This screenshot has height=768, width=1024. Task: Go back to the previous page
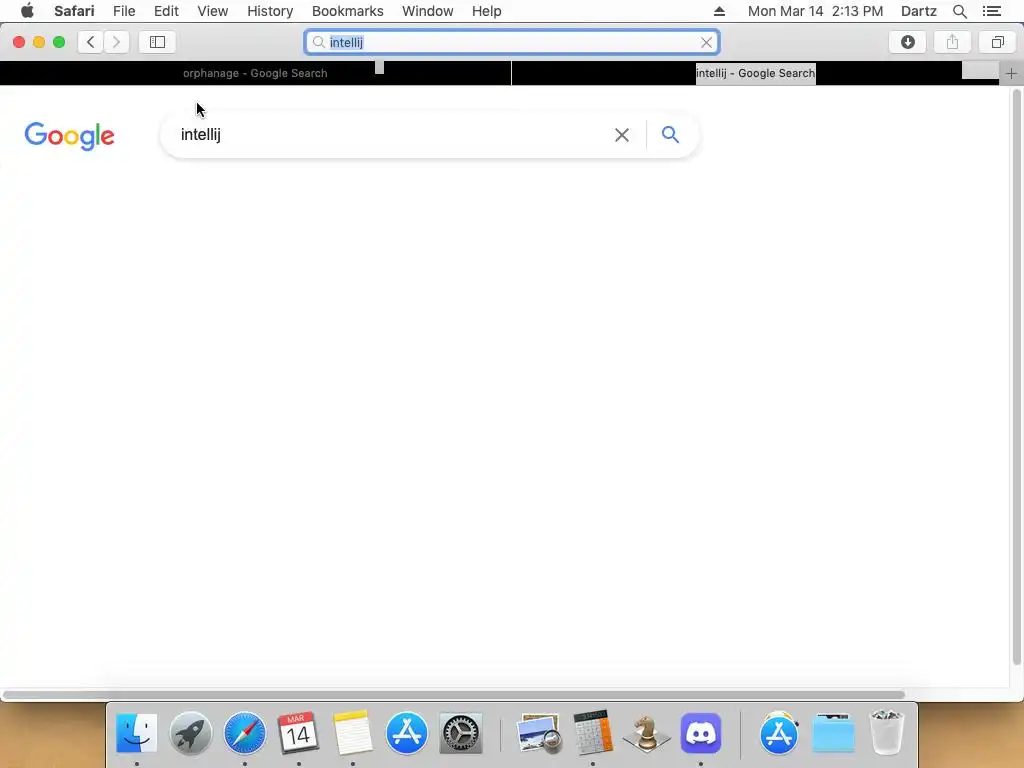pos(91,42)
